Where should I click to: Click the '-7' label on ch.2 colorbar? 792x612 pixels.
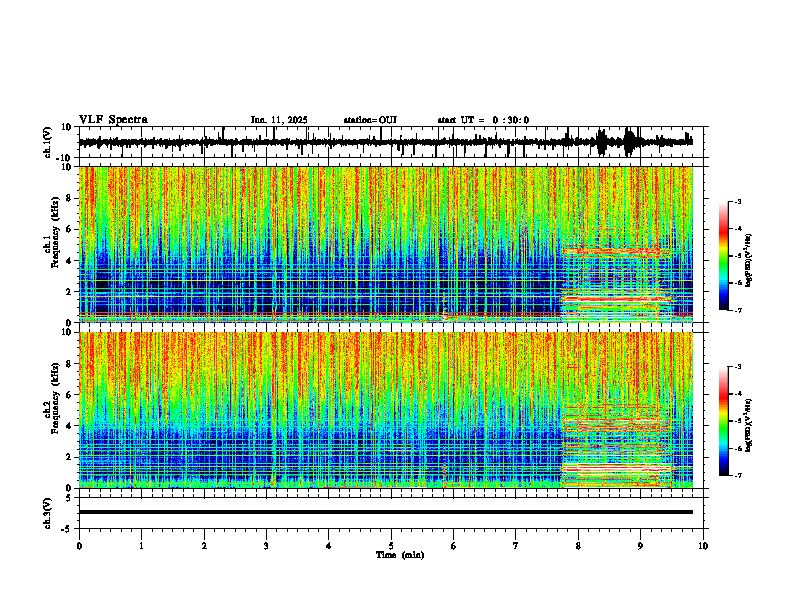click(737, 475)
